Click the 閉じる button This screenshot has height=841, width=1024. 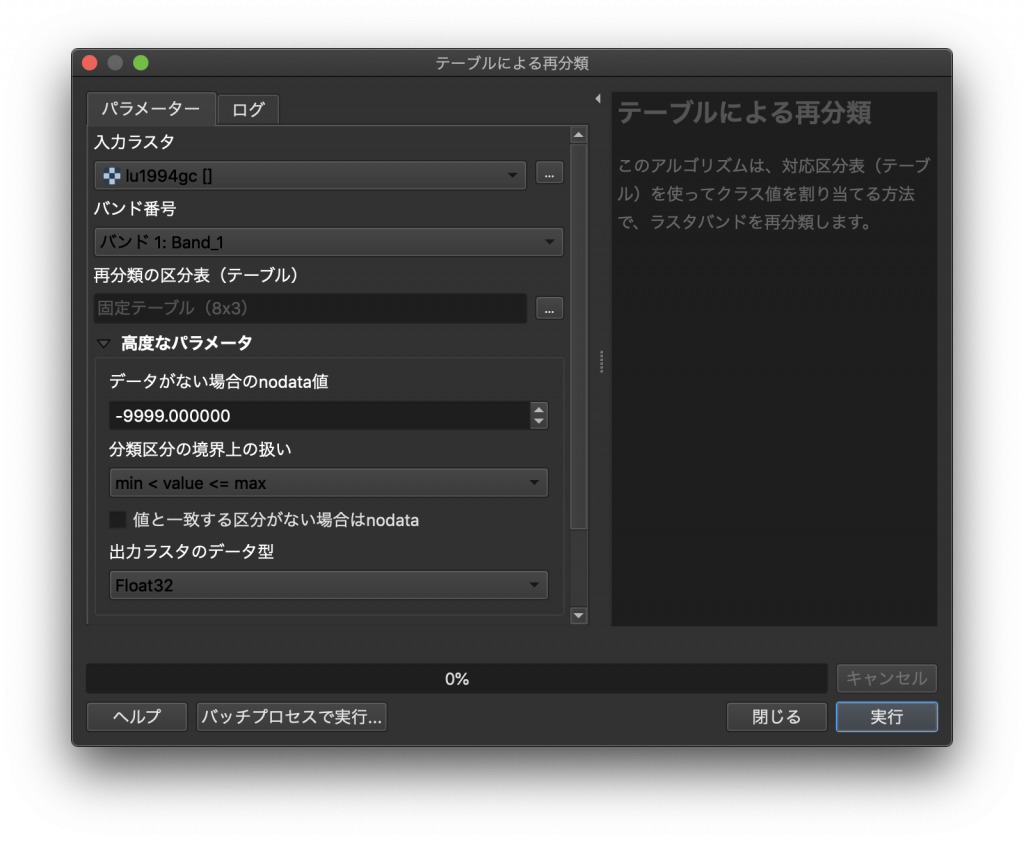click(x=776, y=717)
